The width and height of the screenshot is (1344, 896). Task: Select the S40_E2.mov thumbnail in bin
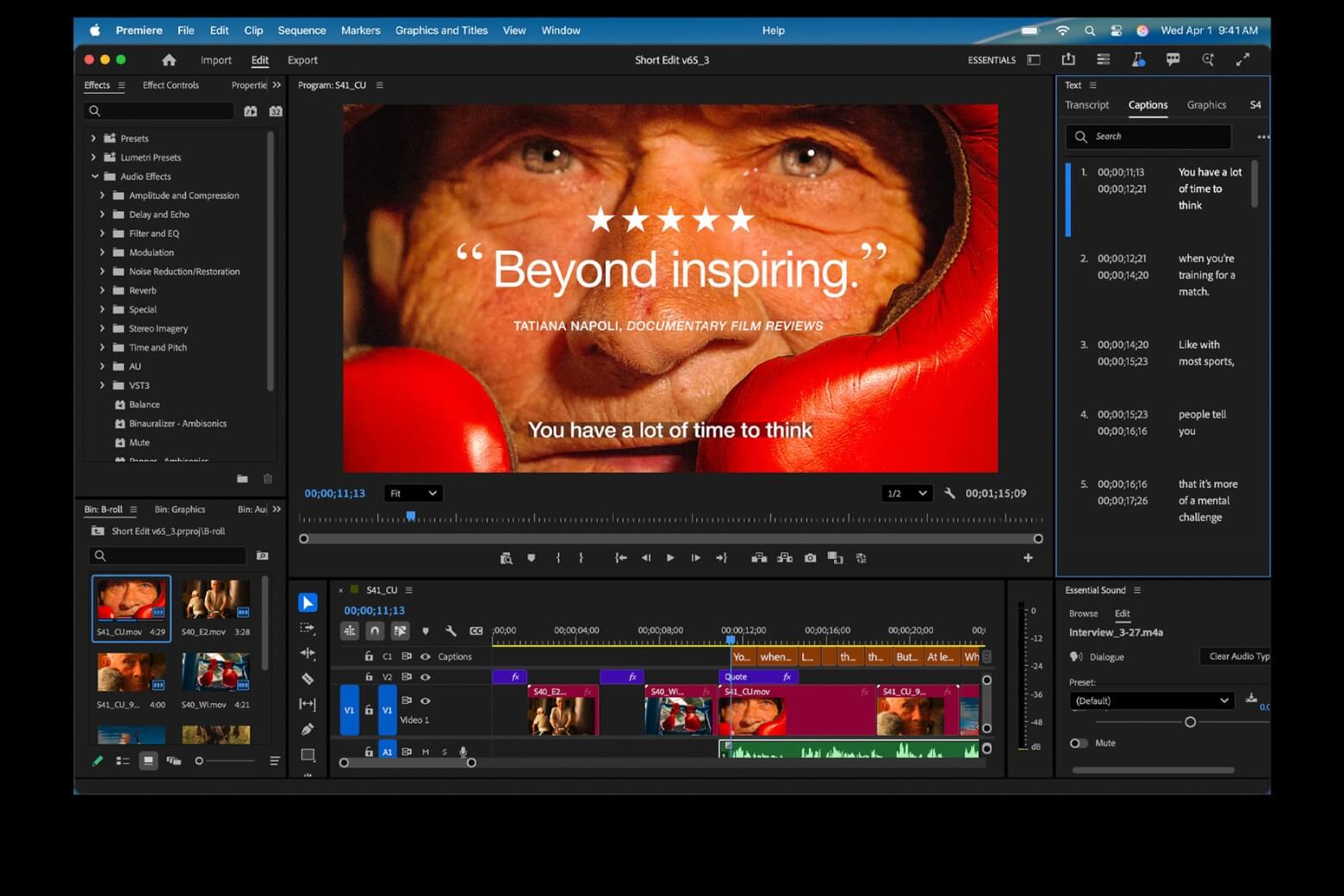pyautogui.click(x=215, y=600)
